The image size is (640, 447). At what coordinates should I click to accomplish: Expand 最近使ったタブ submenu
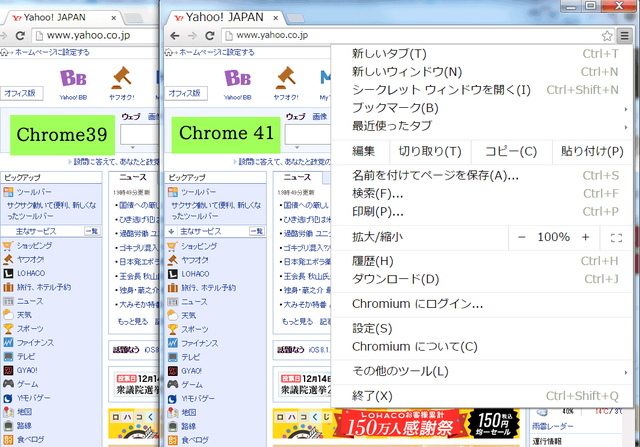[482, 126]
